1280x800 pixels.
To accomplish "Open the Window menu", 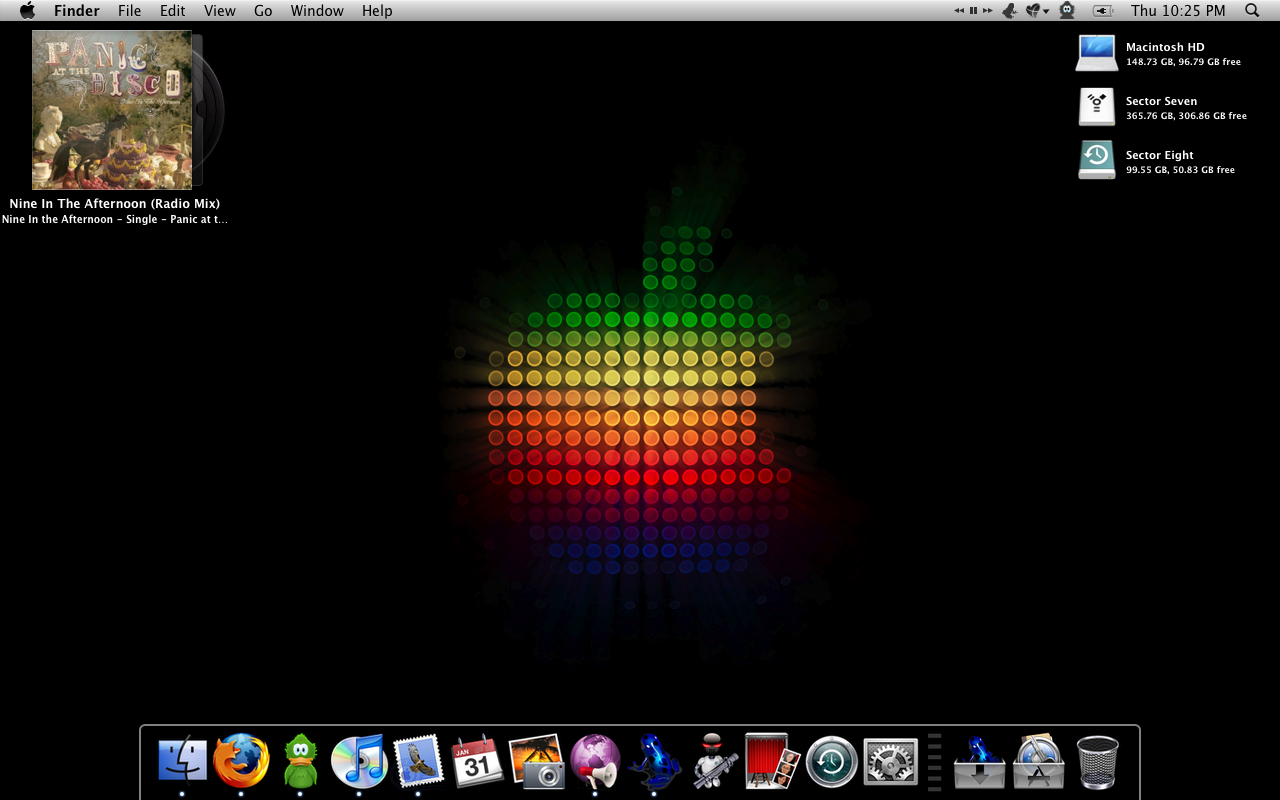I will coord(317,10).
